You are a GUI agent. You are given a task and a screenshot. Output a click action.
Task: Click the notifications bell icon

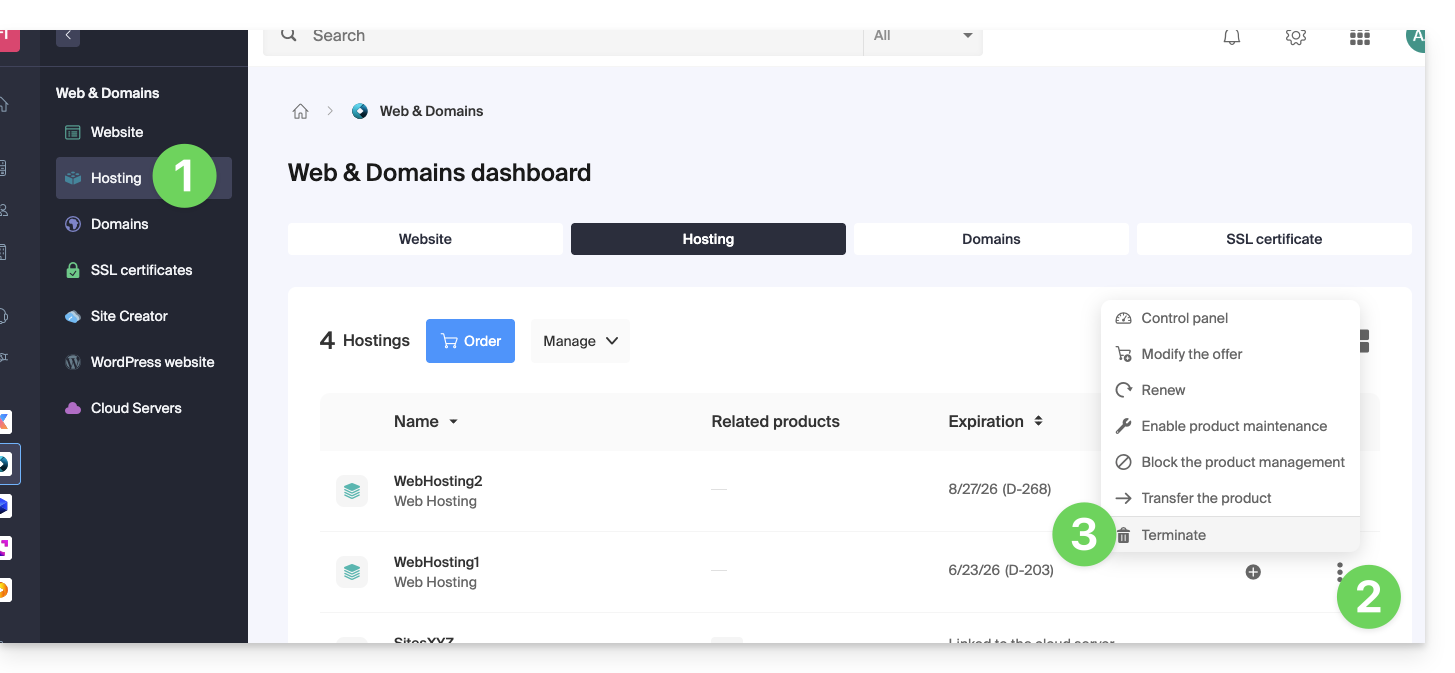[x=1232, y=37]
